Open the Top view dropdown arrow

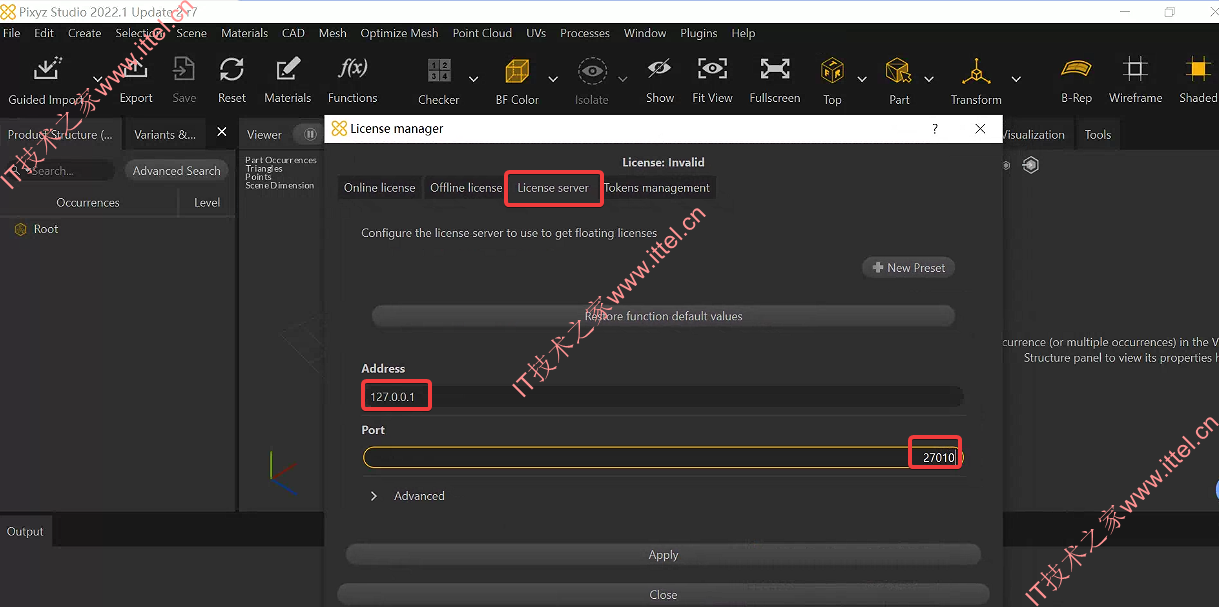861,79
